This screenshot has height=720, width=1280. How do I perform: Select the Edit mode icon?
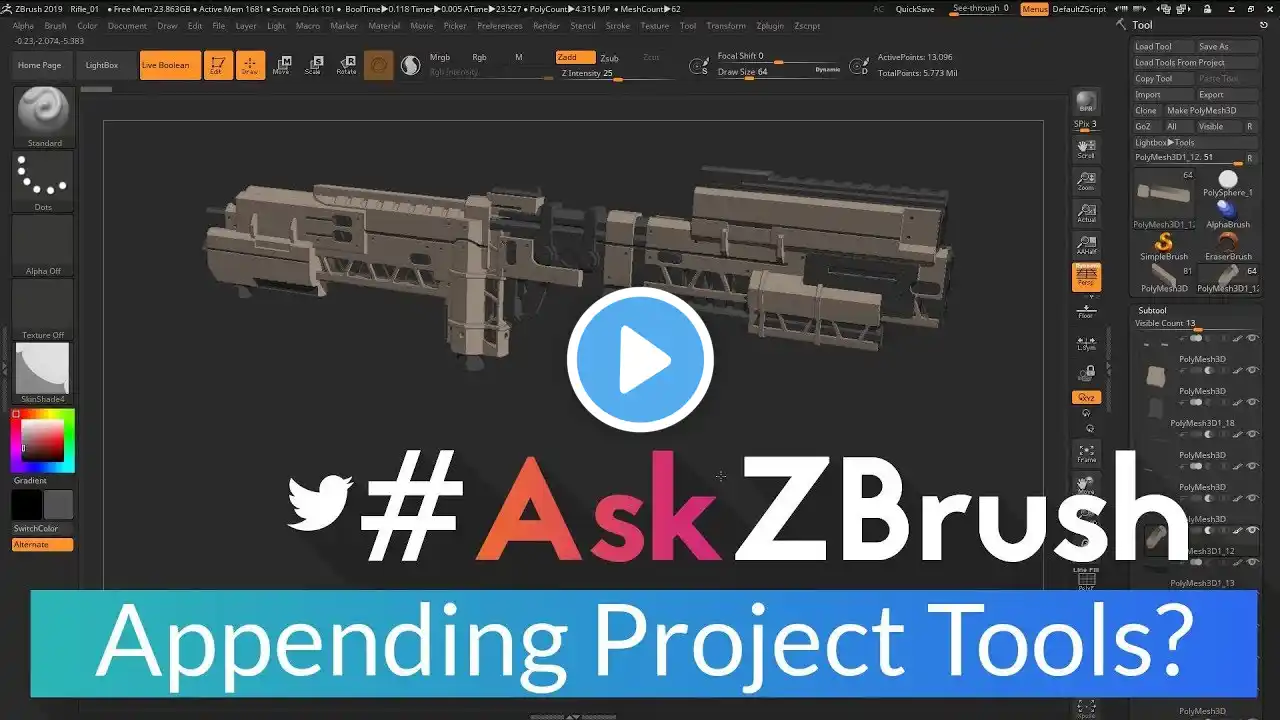coord(217,65)
